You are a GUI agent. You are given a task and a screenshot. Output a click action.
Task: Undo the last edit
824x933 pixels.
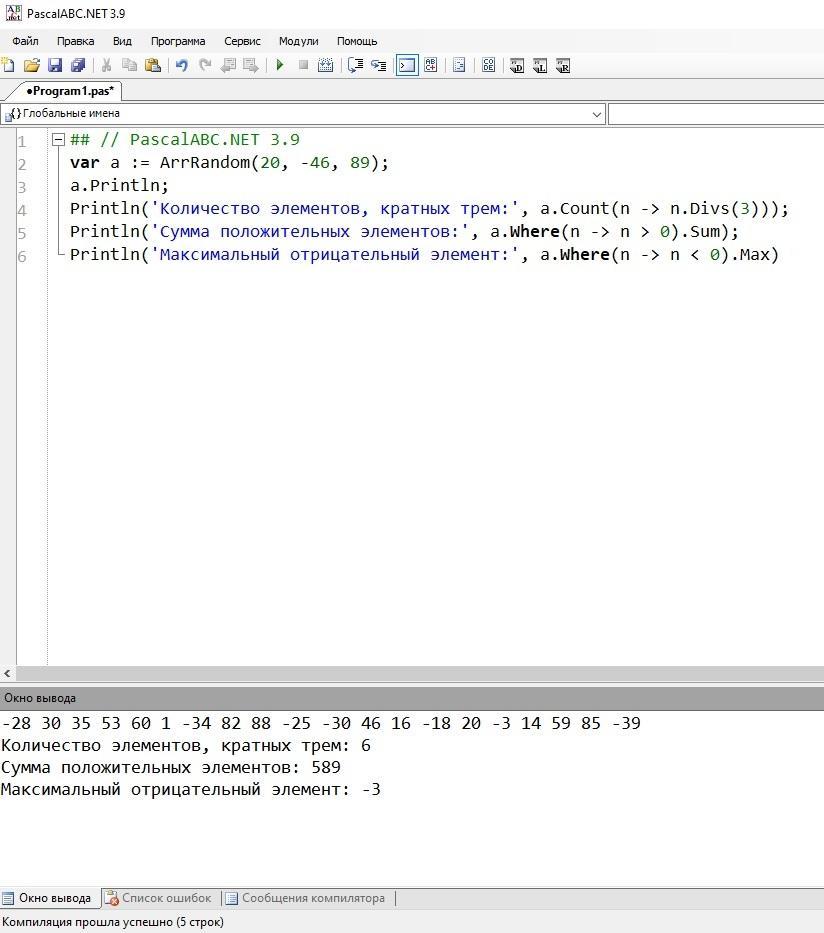point(182,65)
